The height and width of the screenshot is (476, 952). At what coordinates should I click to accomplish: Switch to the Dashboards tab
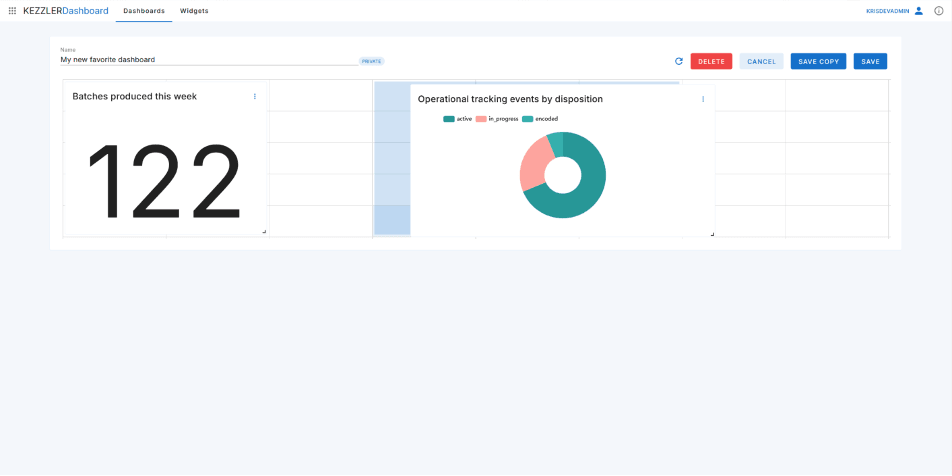[144, 11]
